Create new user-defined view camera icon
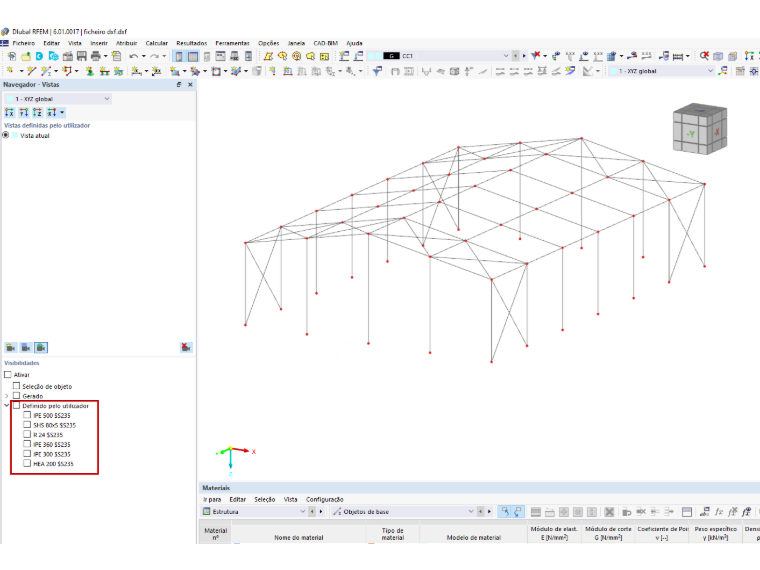The width and height of the screenshot is (760, 570). click(x=11, y=348)
